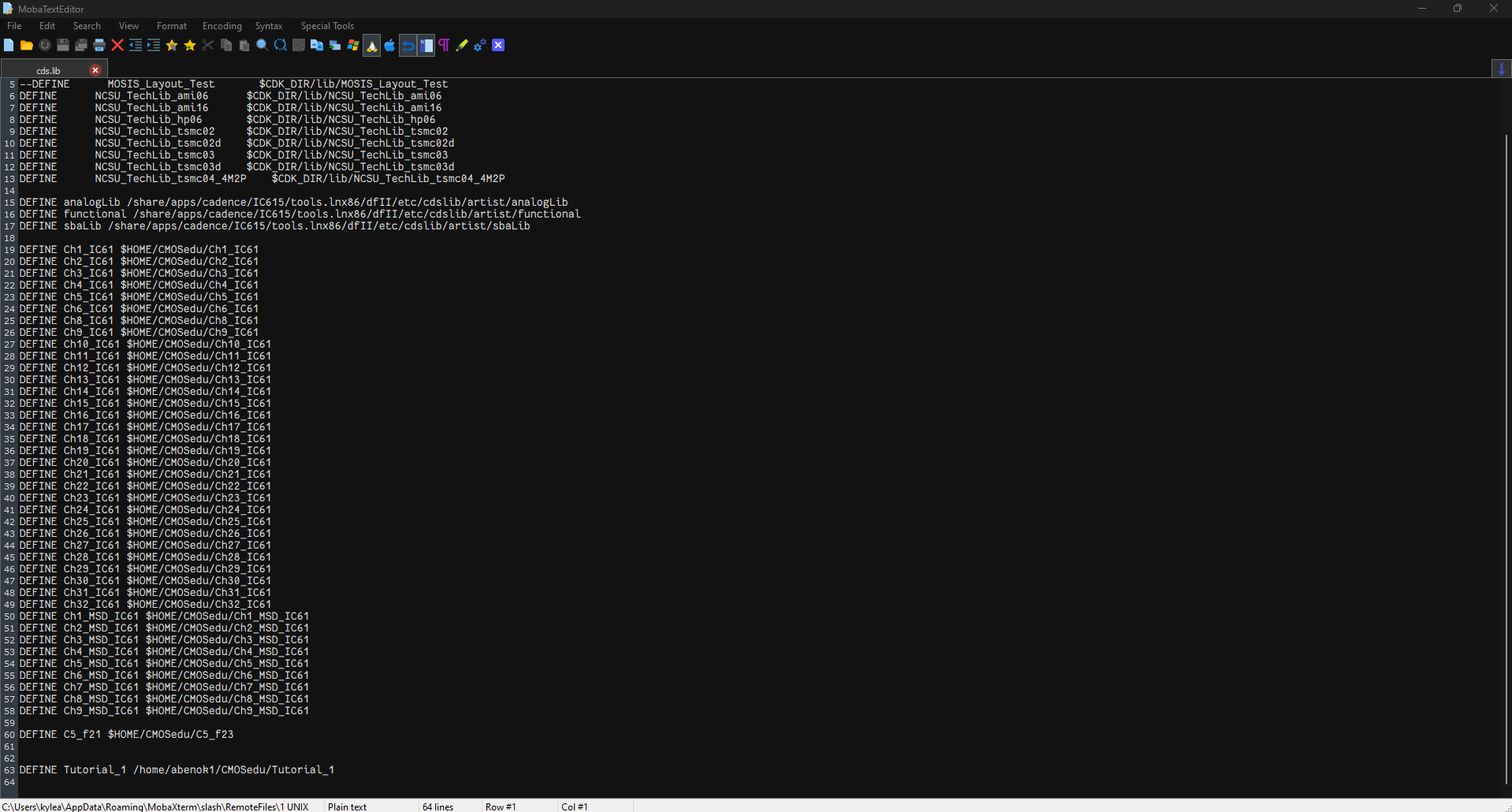
Task: Click the yellow highlighter icon
Action: click(x=462, y=45)
